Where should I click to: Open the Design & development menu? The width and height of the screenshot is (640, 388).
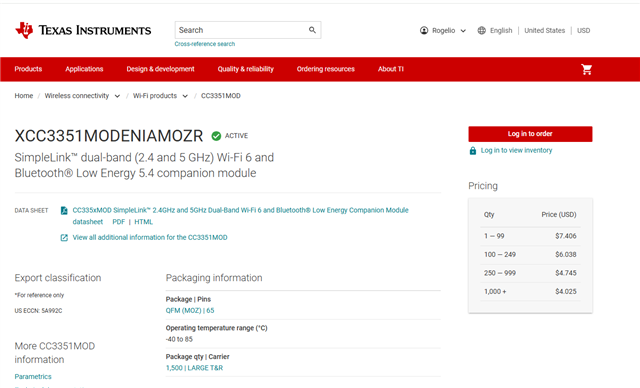tap(160, 69)
